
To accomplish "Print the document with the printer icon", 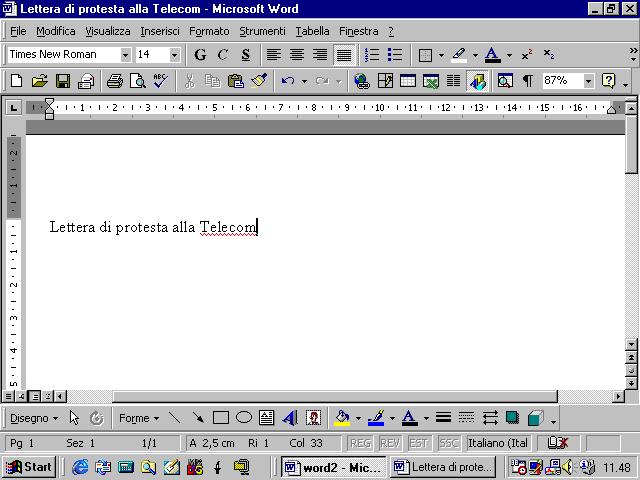I will click(115, 81).
